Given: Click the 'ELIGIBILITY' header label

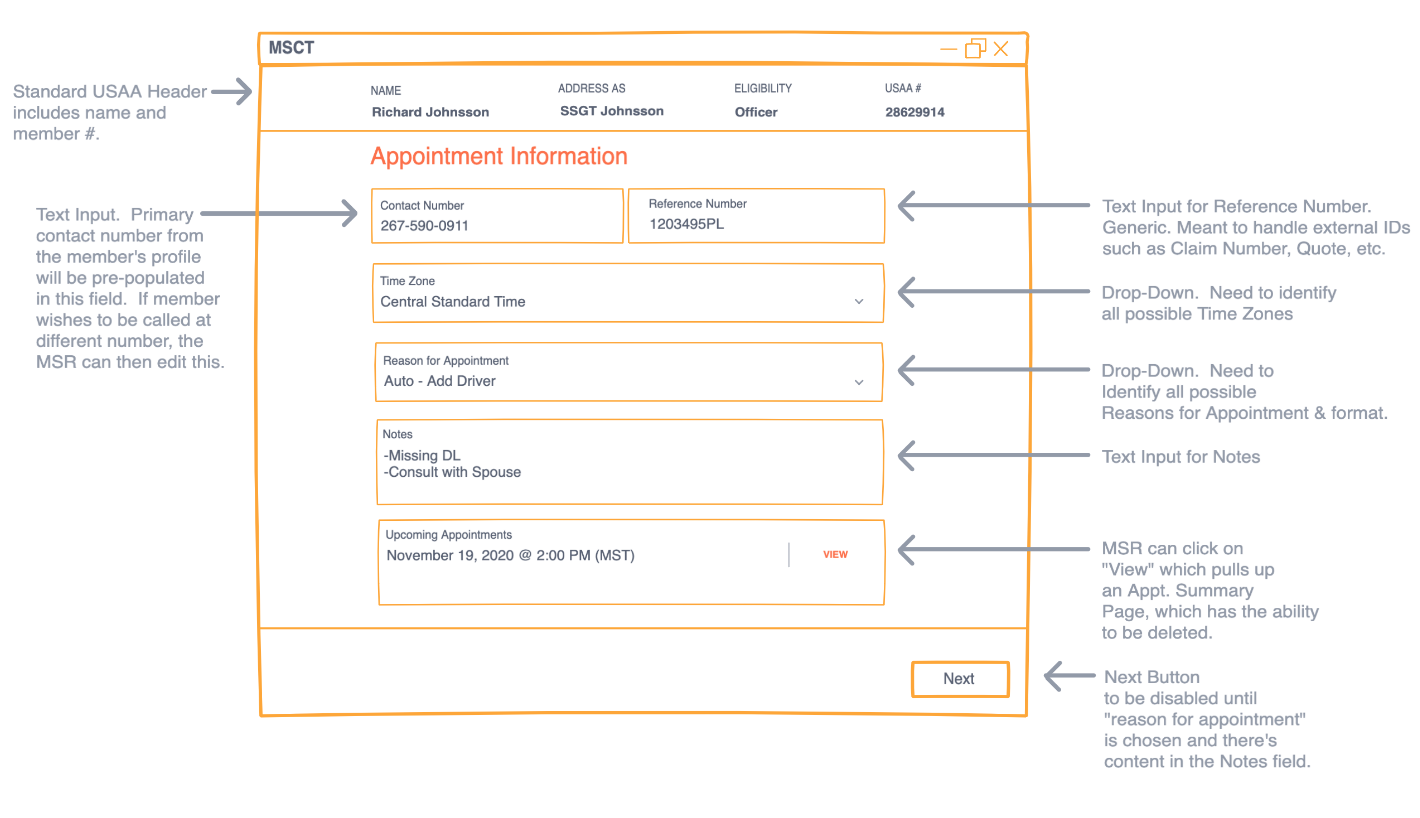Looking at the screenshot, I should coord(763,89).
